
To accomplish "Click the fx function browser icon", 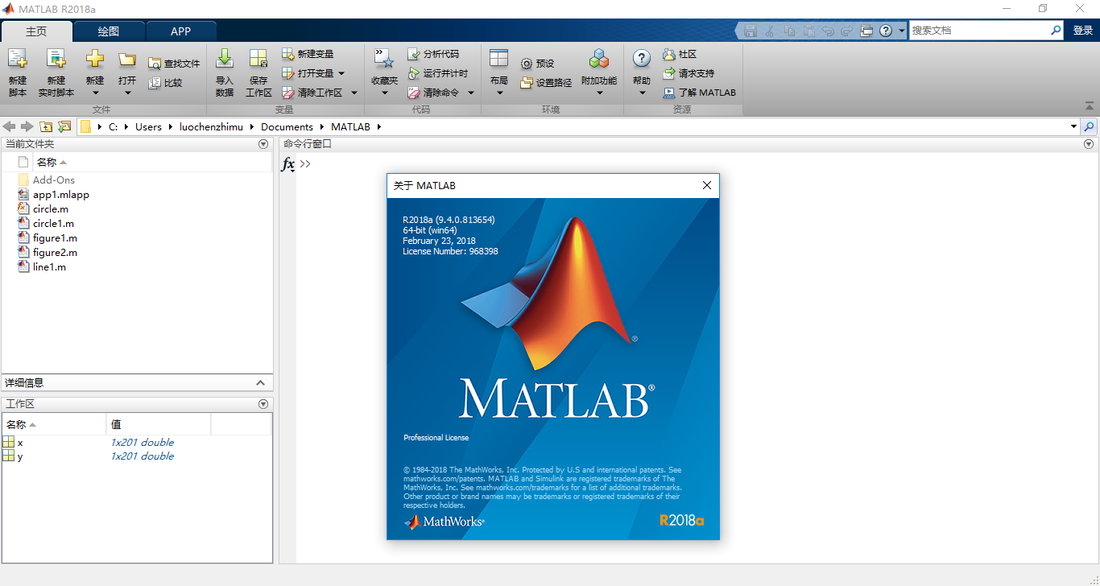I will click(x=288, y=164).
